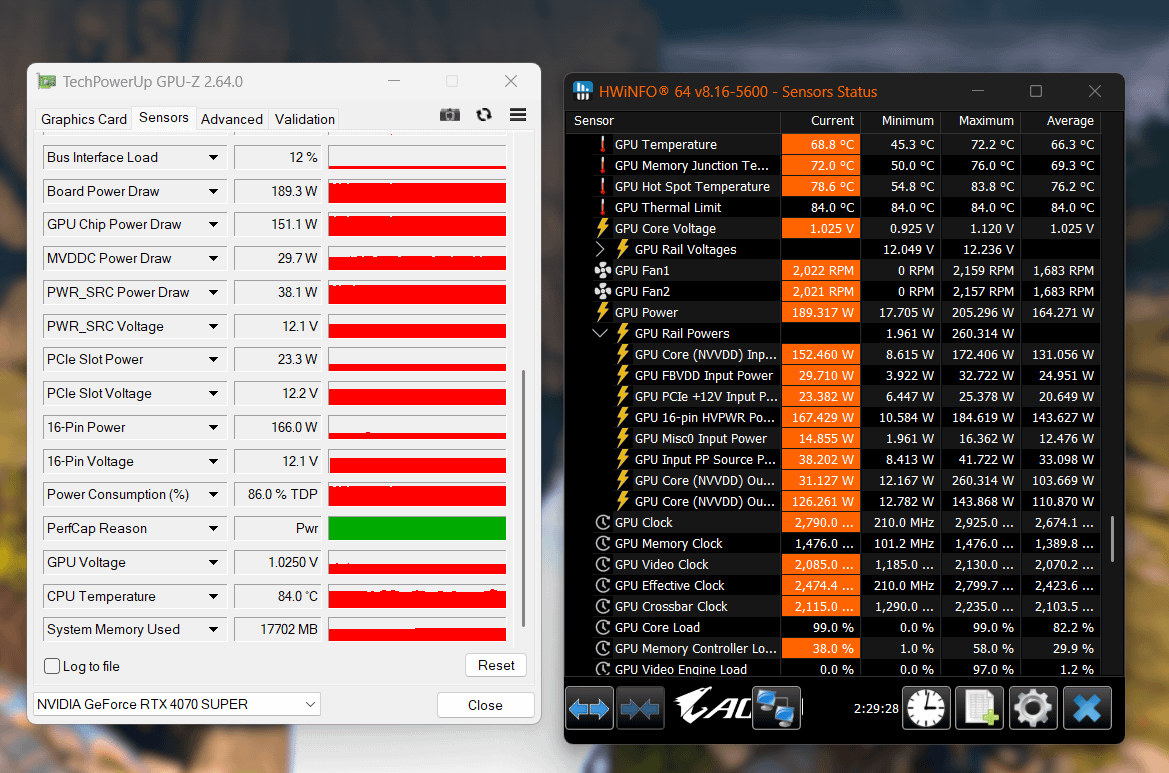Click the Average column header
Screen dimensions: 1169x773
(1060, 121)
